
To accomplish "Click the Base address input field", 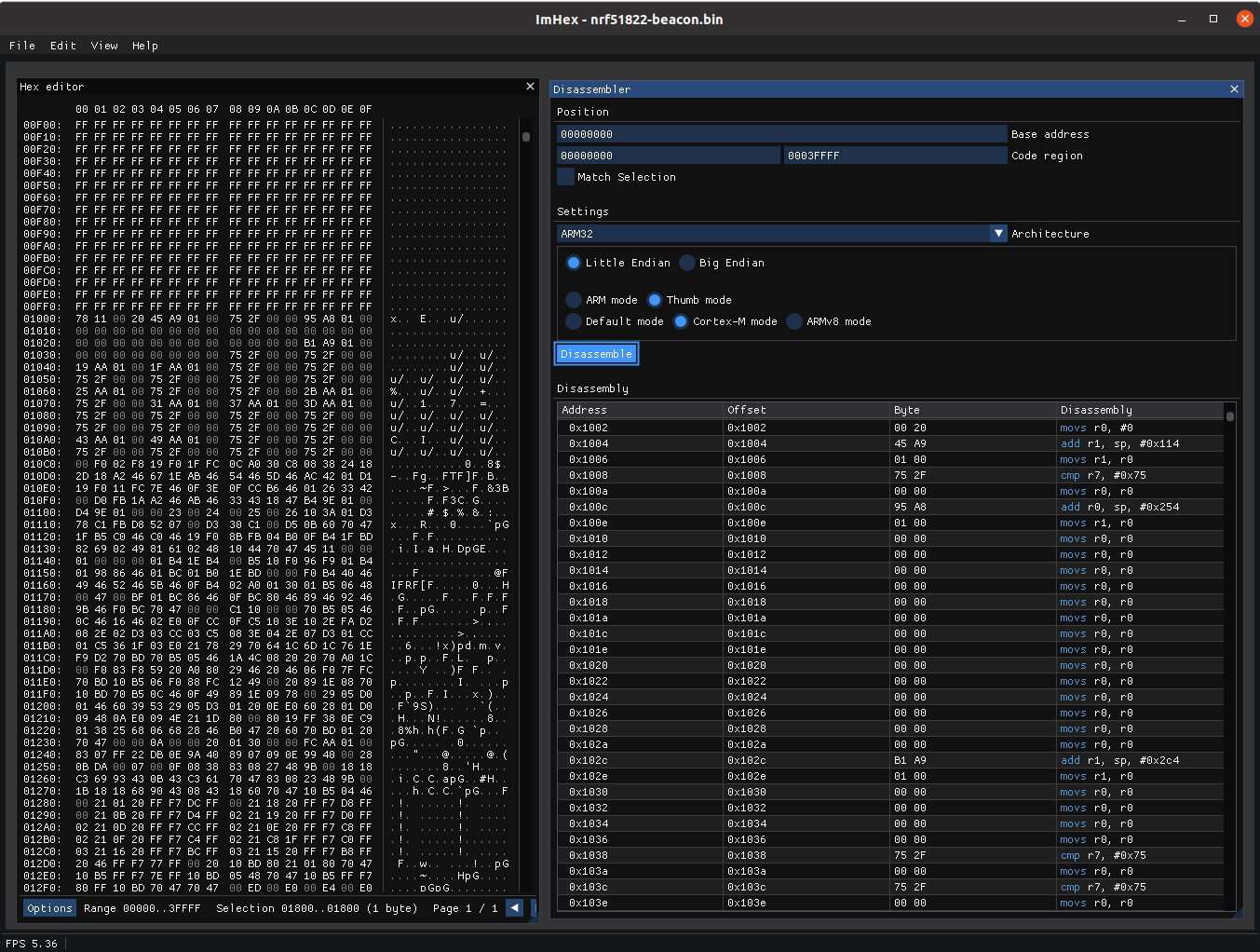I will pos(780,134).
